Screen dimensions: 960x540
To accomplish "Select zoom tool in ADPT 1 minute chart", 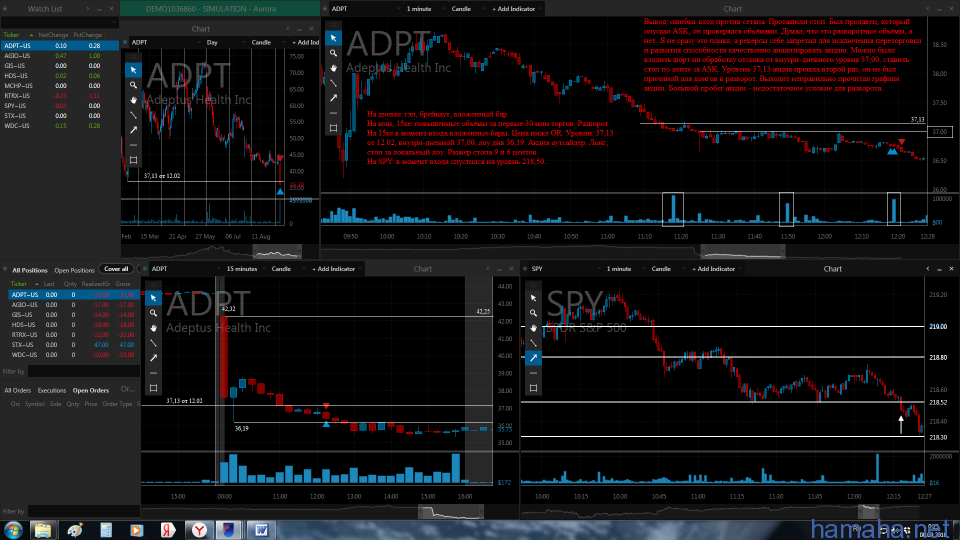I will pyautogui.click(x=333, y=53).
